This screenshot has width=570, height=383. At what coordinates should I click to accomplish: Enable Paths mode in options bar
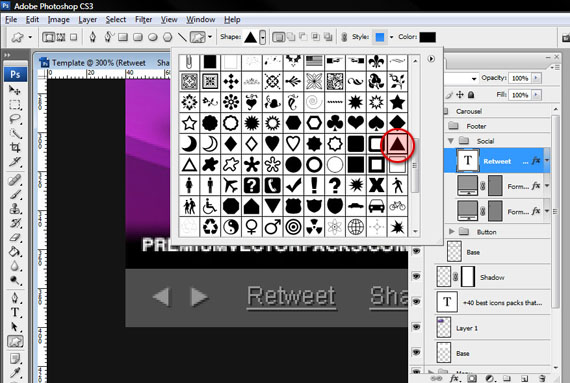click(x=61, y=37)
